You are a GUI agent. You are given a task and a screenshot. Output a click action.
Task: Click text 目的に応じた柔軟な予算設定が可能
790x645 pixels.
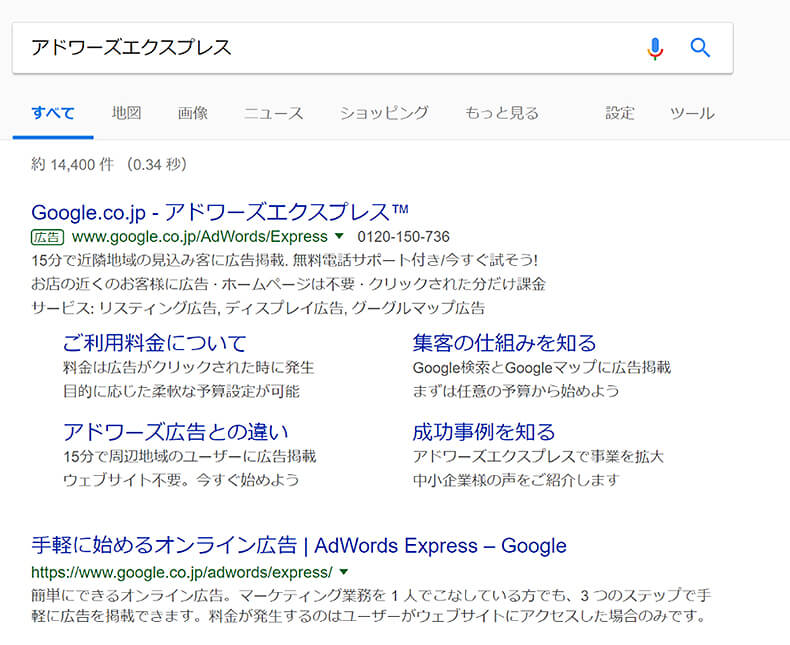(x=181, y=391)
